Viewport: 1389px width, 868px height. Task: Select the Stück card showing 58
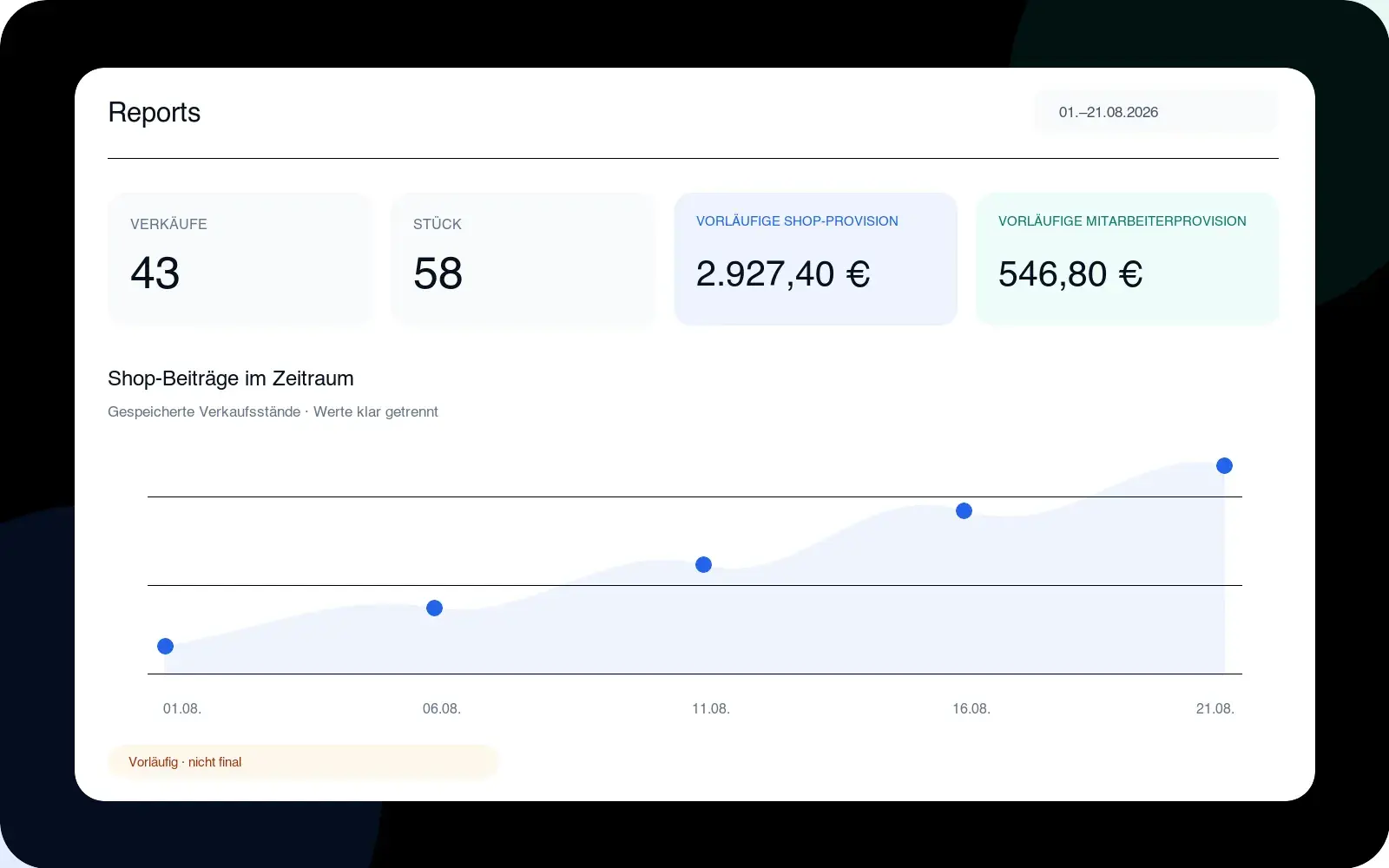coord(523,259)
